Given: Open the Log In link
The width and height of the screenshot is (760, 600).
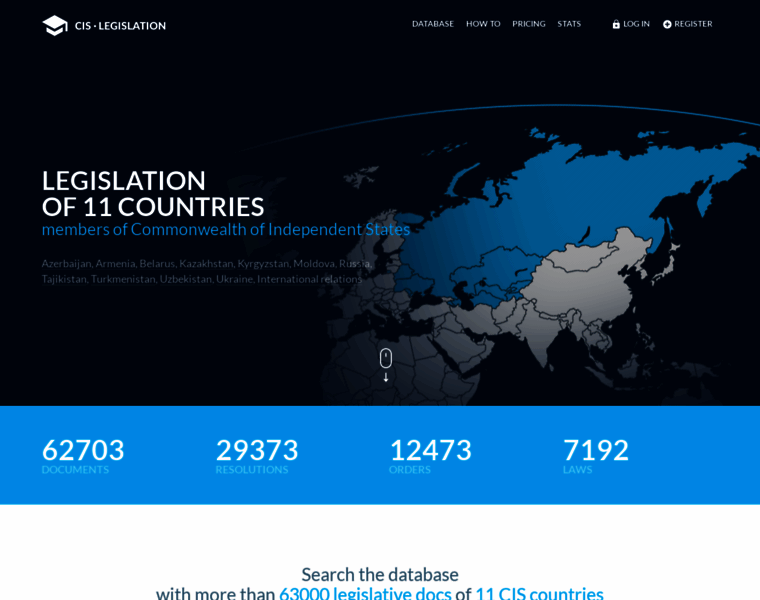Looking at the screenshot, I should click(x=636, y=24).
